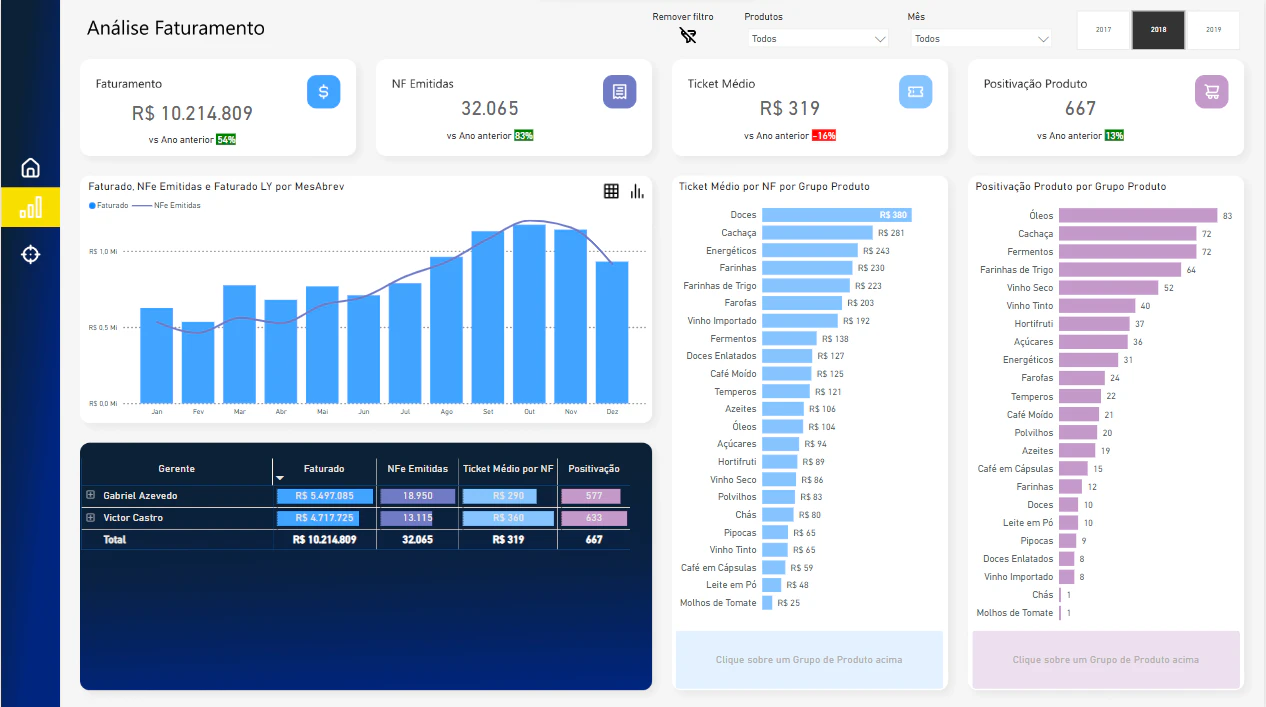The height and width of the screenshot is (707, 1266).
Task: Select the Doces bar in Ticket Médio chart
Action: 836,215
